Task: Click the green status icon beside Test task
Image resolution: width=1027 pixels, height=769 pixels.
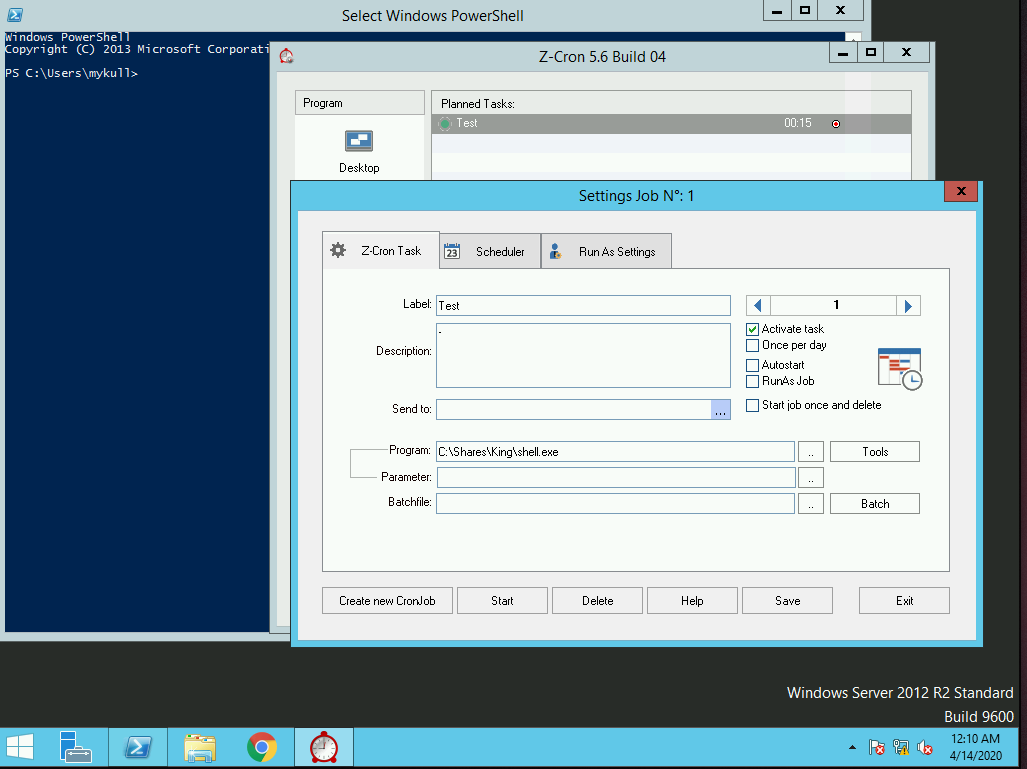Action: click(445, 123)
